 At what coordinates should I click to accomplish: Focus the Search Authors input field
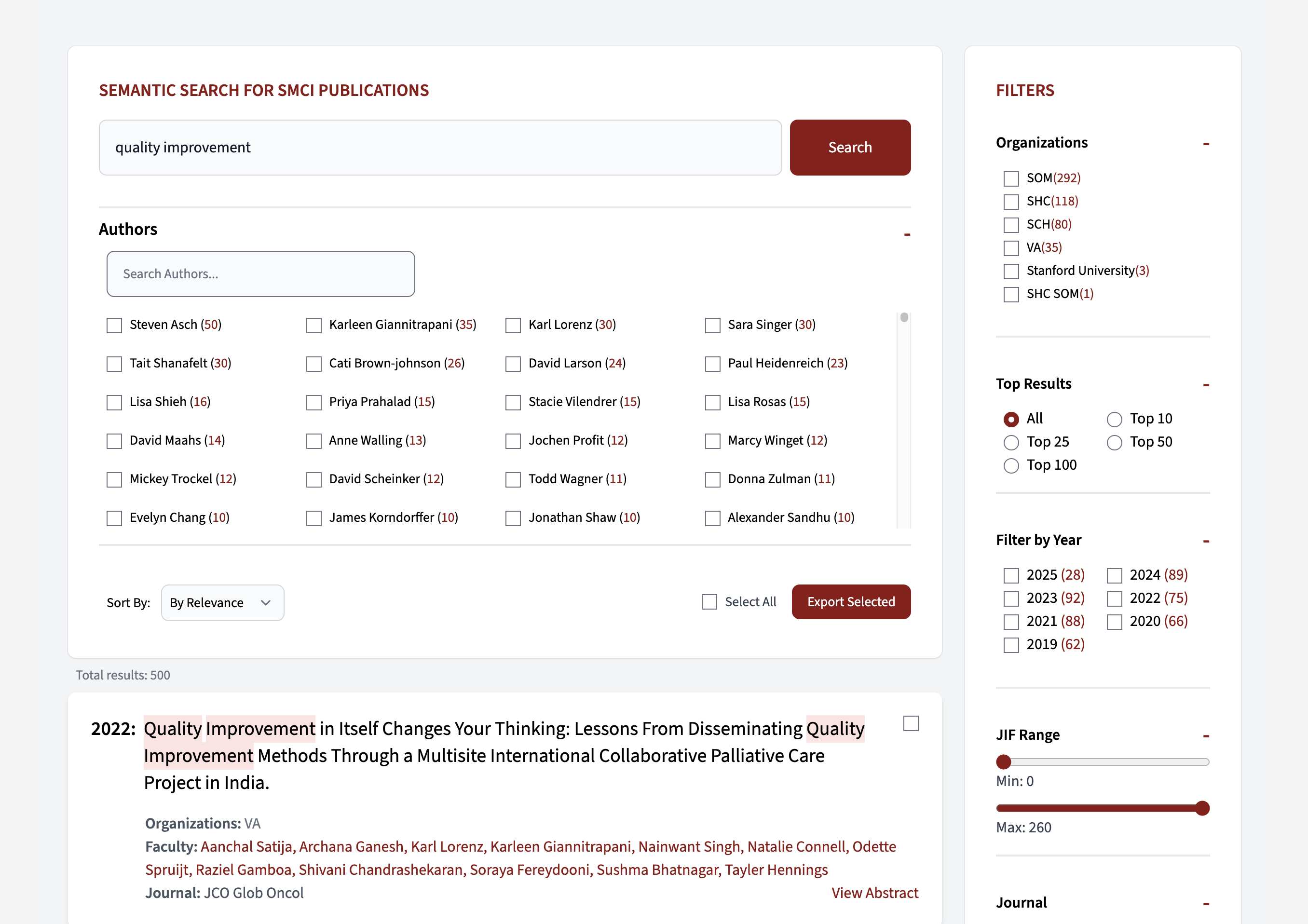click(260, 274)
